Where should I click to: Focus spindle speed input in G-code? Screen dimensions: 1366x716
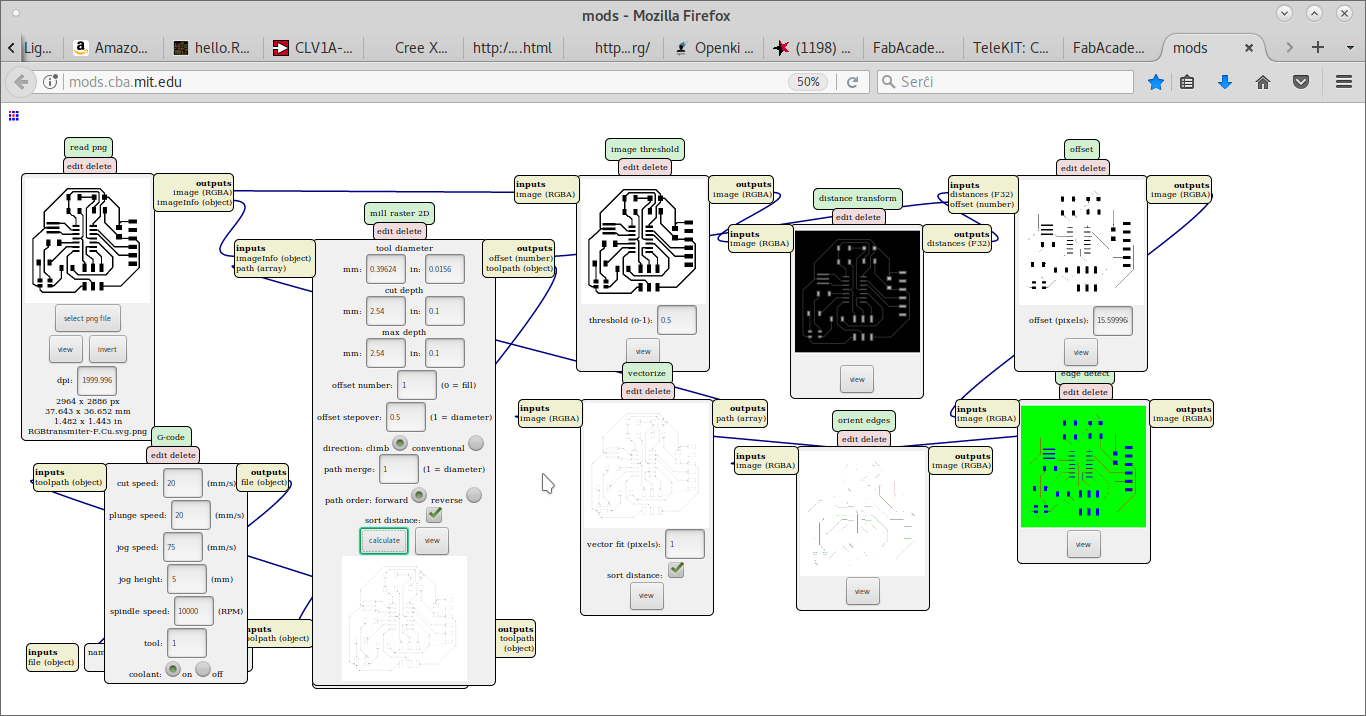coord(193,610)
